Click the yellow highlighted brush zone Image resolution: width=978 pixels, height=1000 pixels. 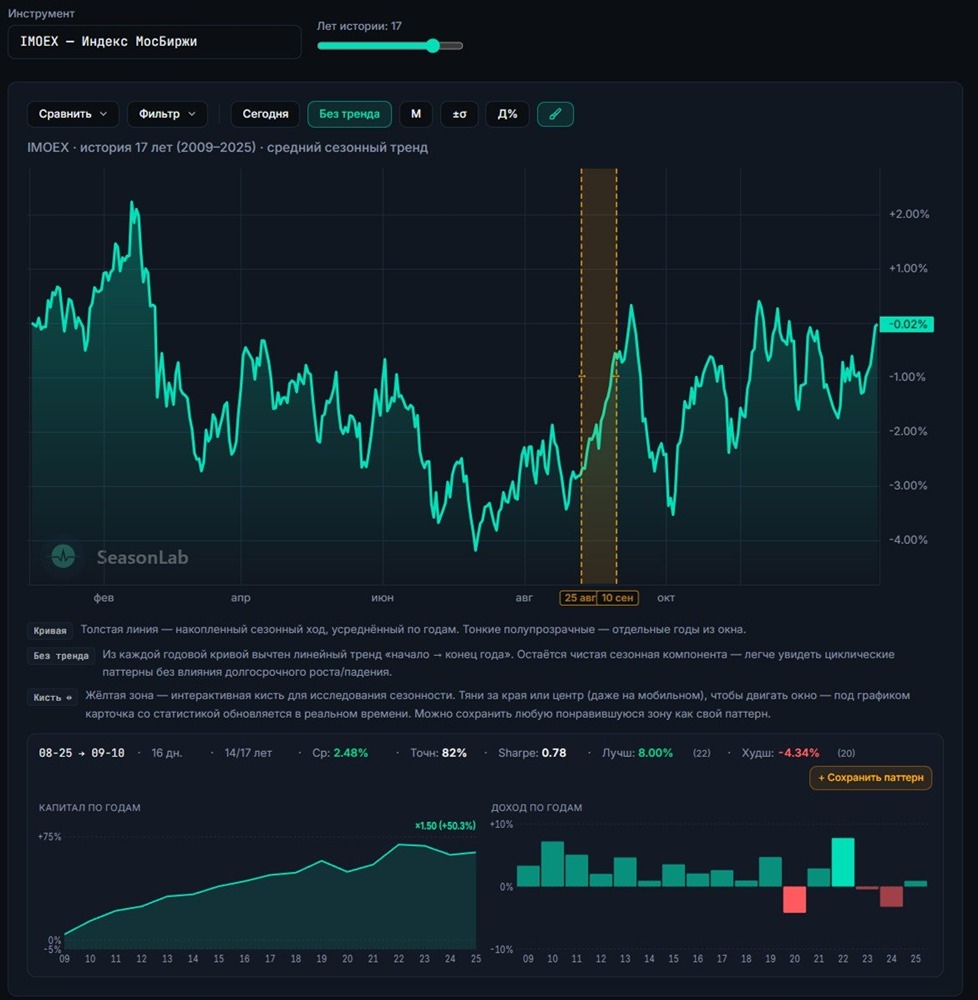599,376
